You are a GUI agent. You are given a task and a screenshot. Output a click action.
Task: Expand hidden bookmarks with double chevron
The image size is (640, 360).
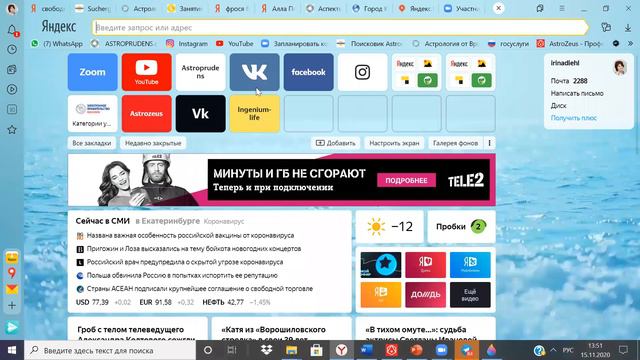(x=631, y=43)
